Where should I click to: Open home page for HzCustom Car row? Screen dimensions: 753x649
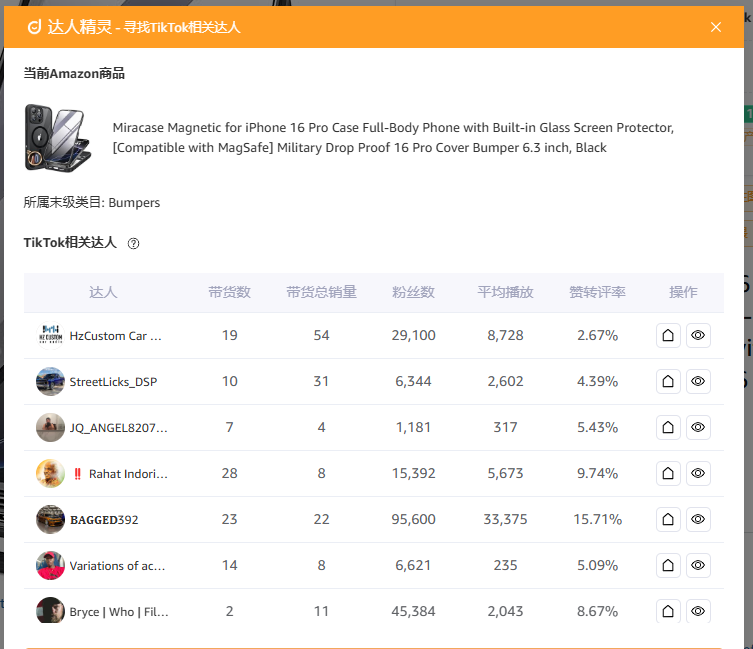[668, 336]
